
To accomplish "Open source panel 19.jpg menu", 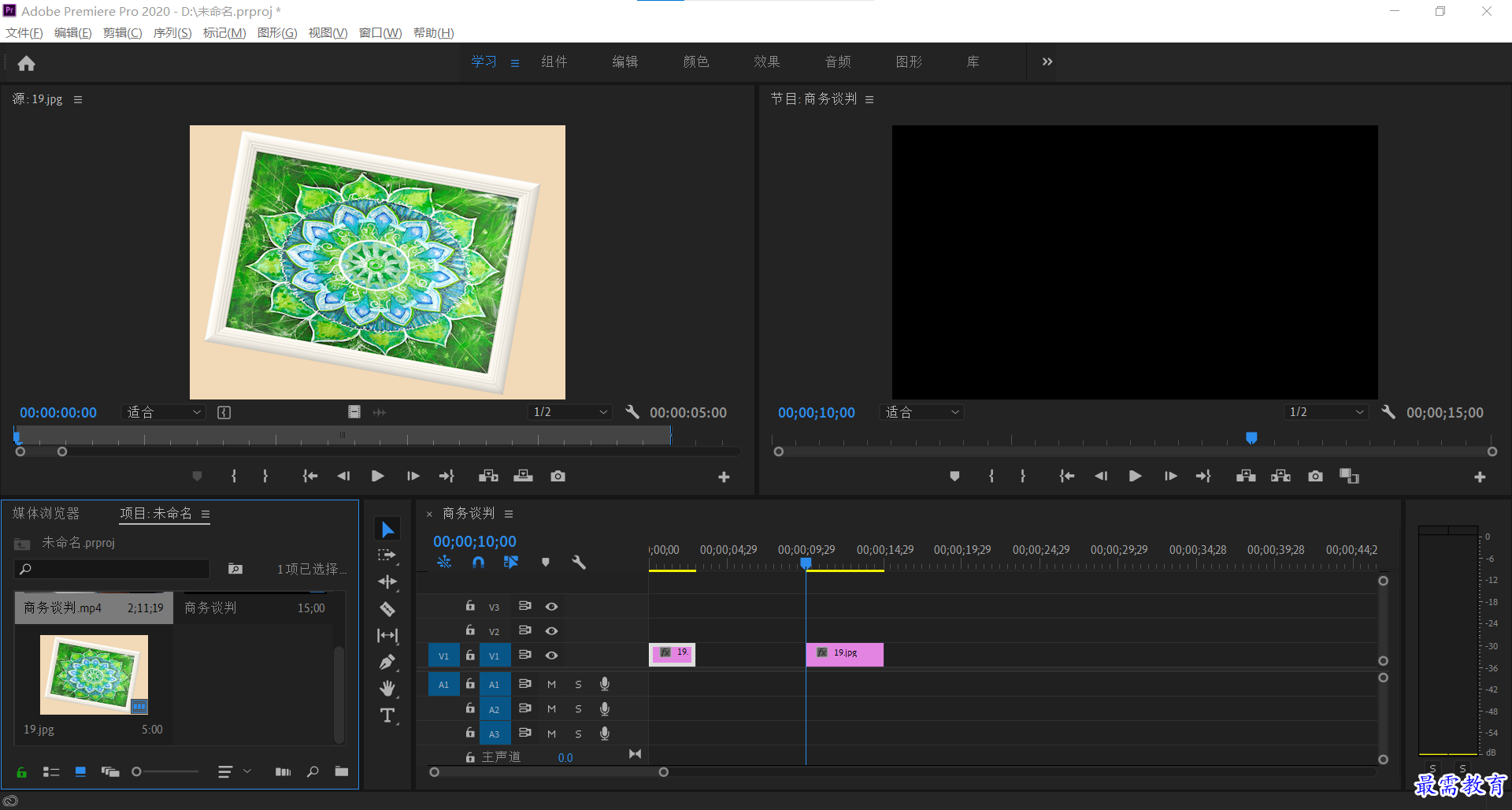I will coord(78,99).
